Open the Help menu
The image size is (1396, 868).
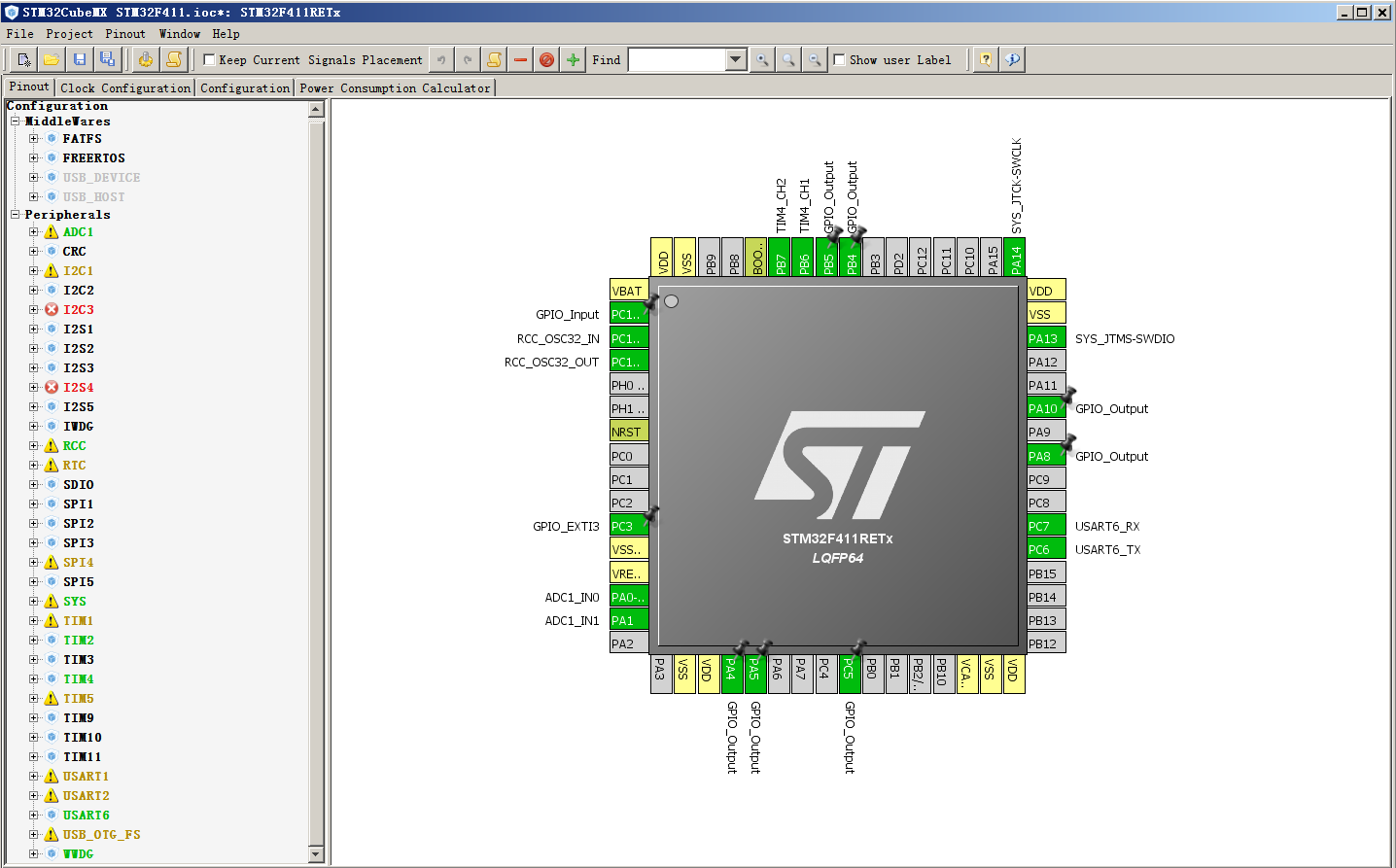coord(227,34)
